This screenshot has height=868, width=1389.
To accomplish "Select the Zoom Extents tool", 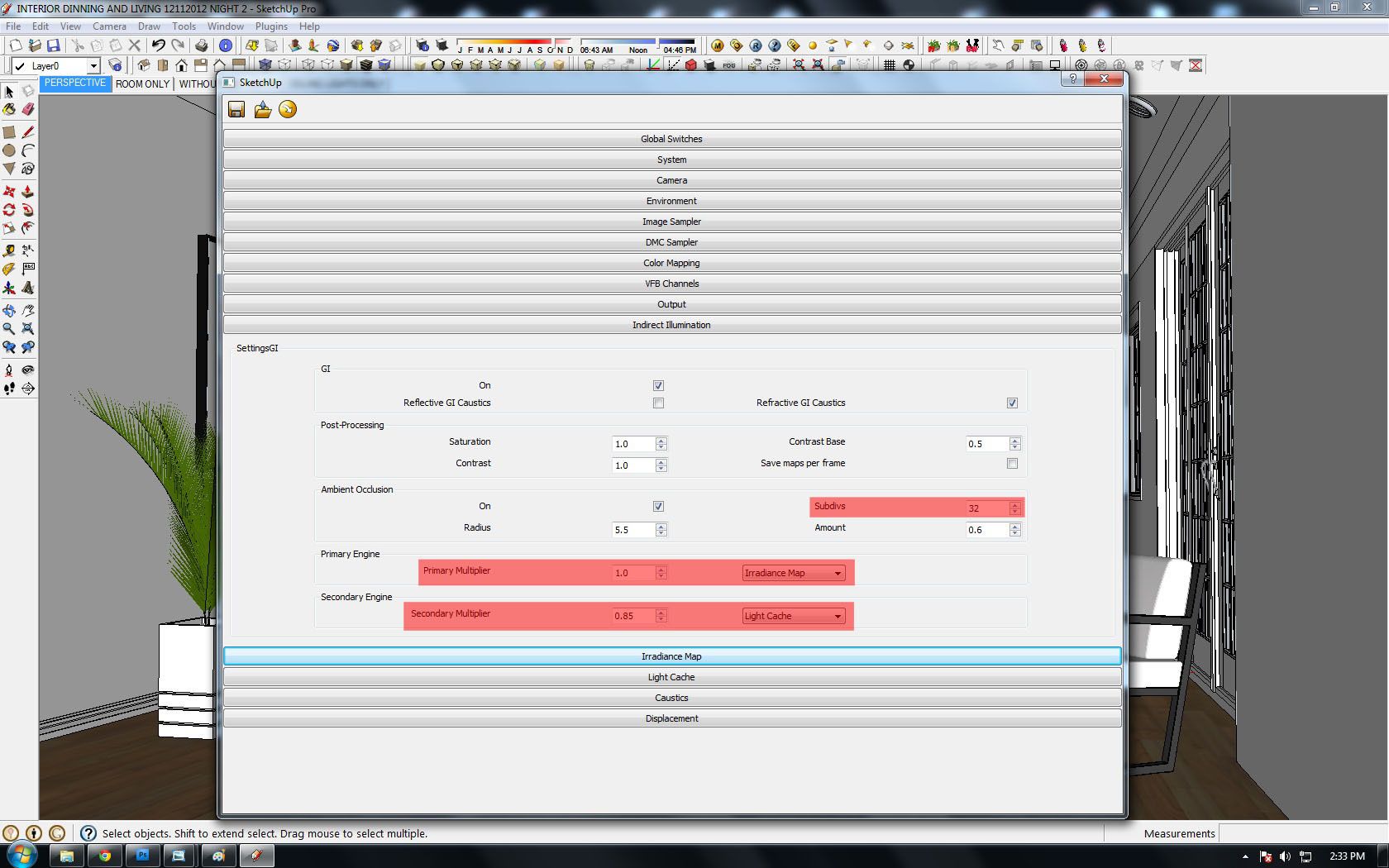I will (28, 329).
